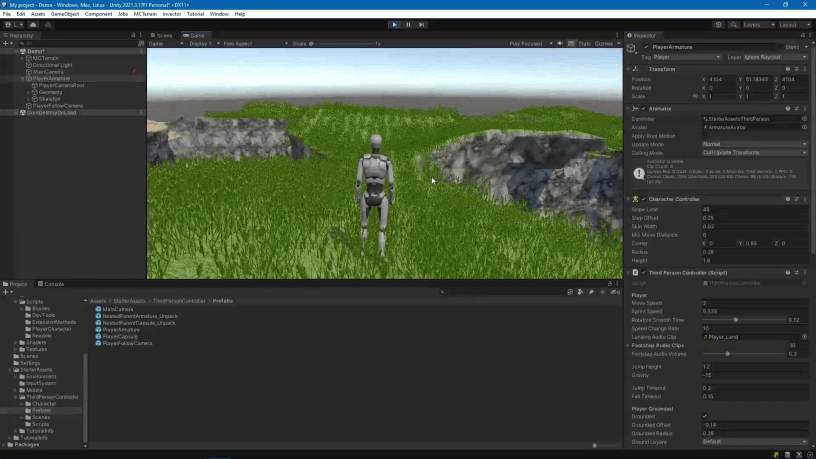This screenshot has width=816, height=459.
Task: Select MainCamera in the Hierarchy
Action: [x=48, y=72]
